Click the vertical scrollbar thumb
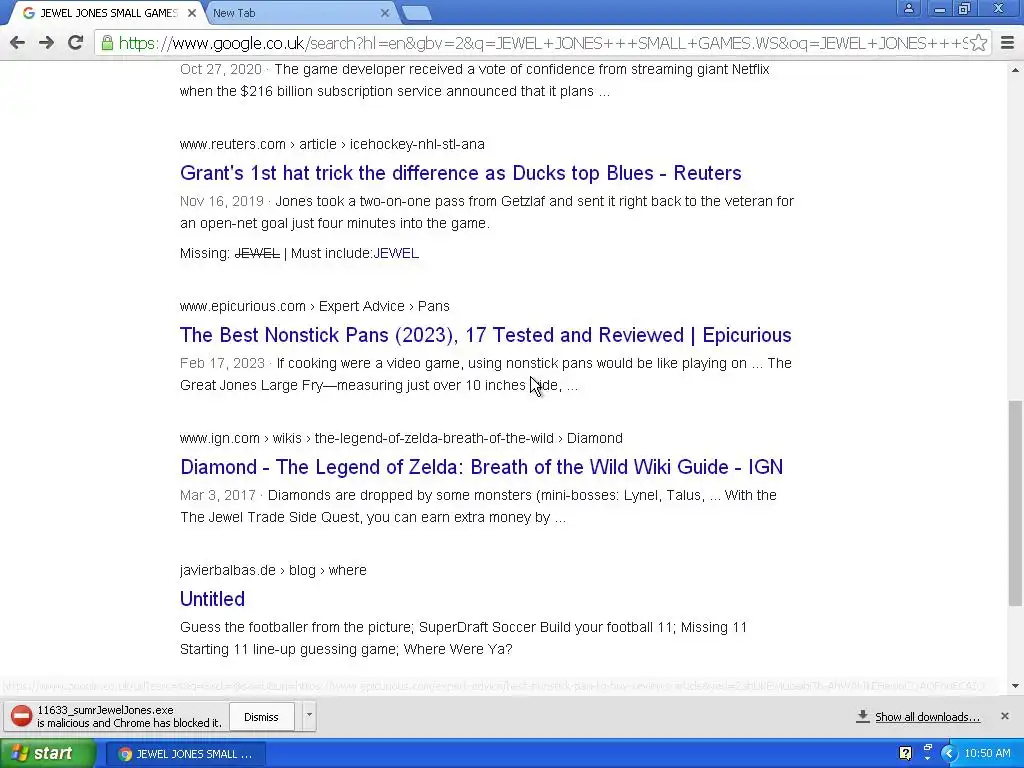Viewport: 1024px width, 768px height. 1016,504
